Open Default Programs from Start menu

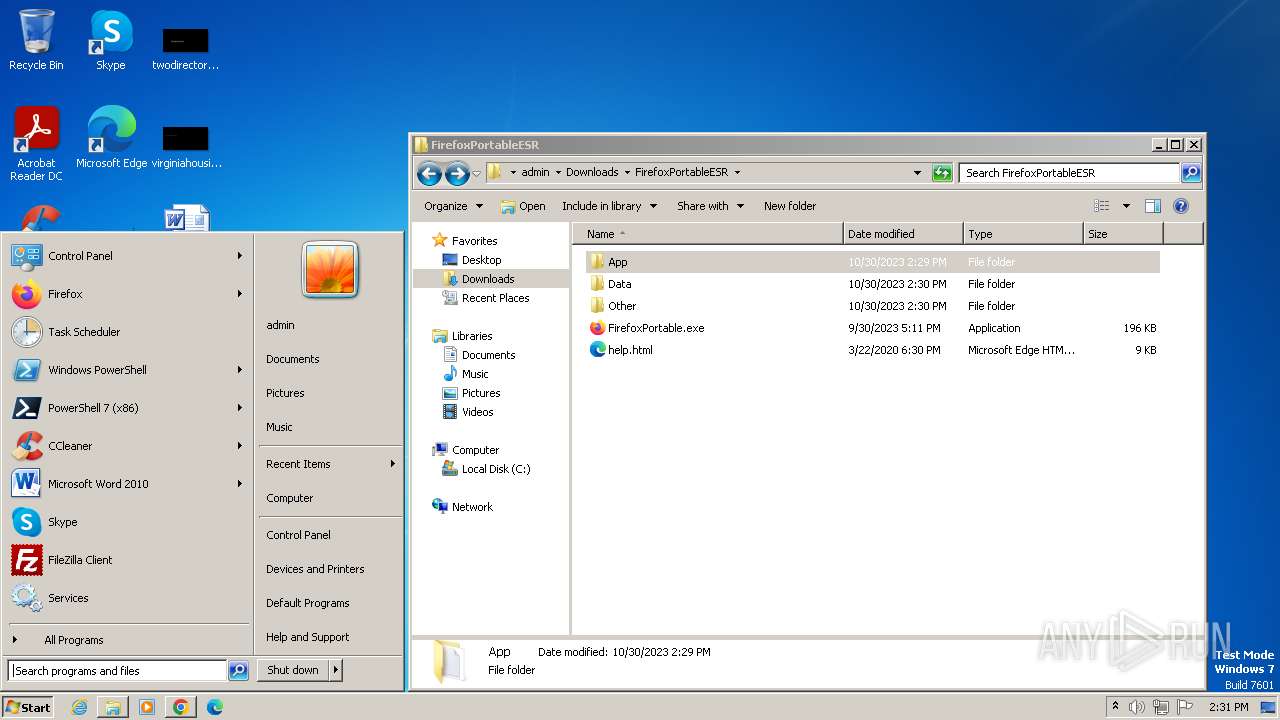(x=330, y=603)
